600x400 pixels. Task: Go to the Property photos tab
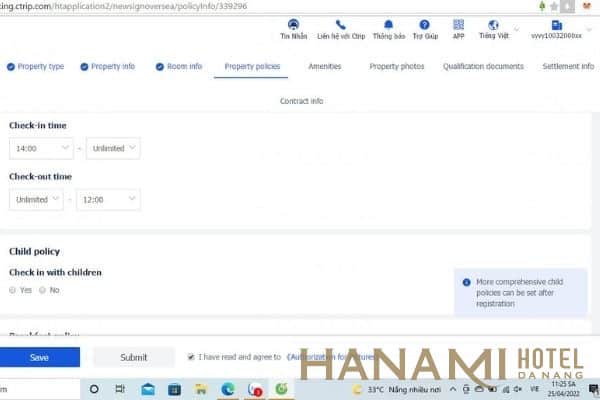point(396,67)
